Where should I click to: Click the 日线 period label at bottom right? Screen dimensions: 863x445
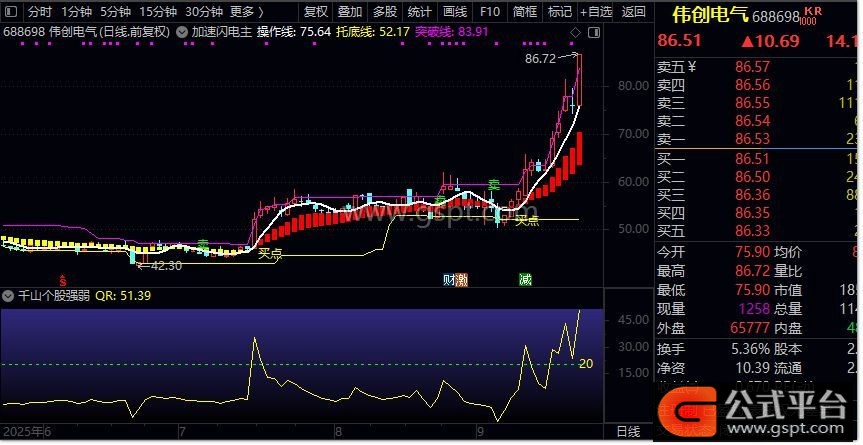(x=627, y=432)
